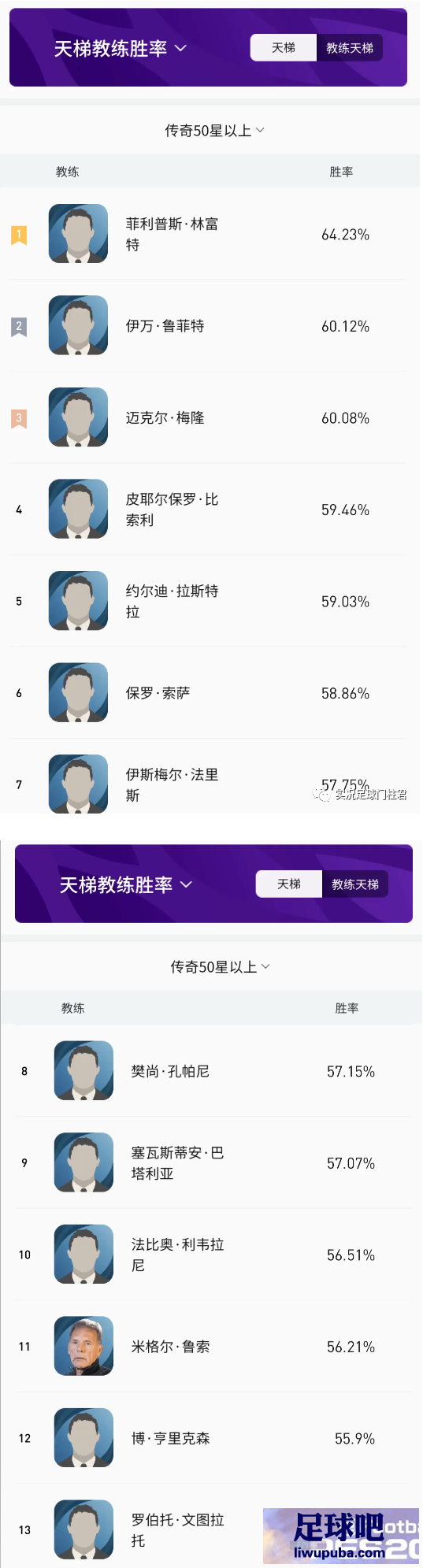Click the silver rank 2 badge icon
423x1568 pixels.
(19, 326)
